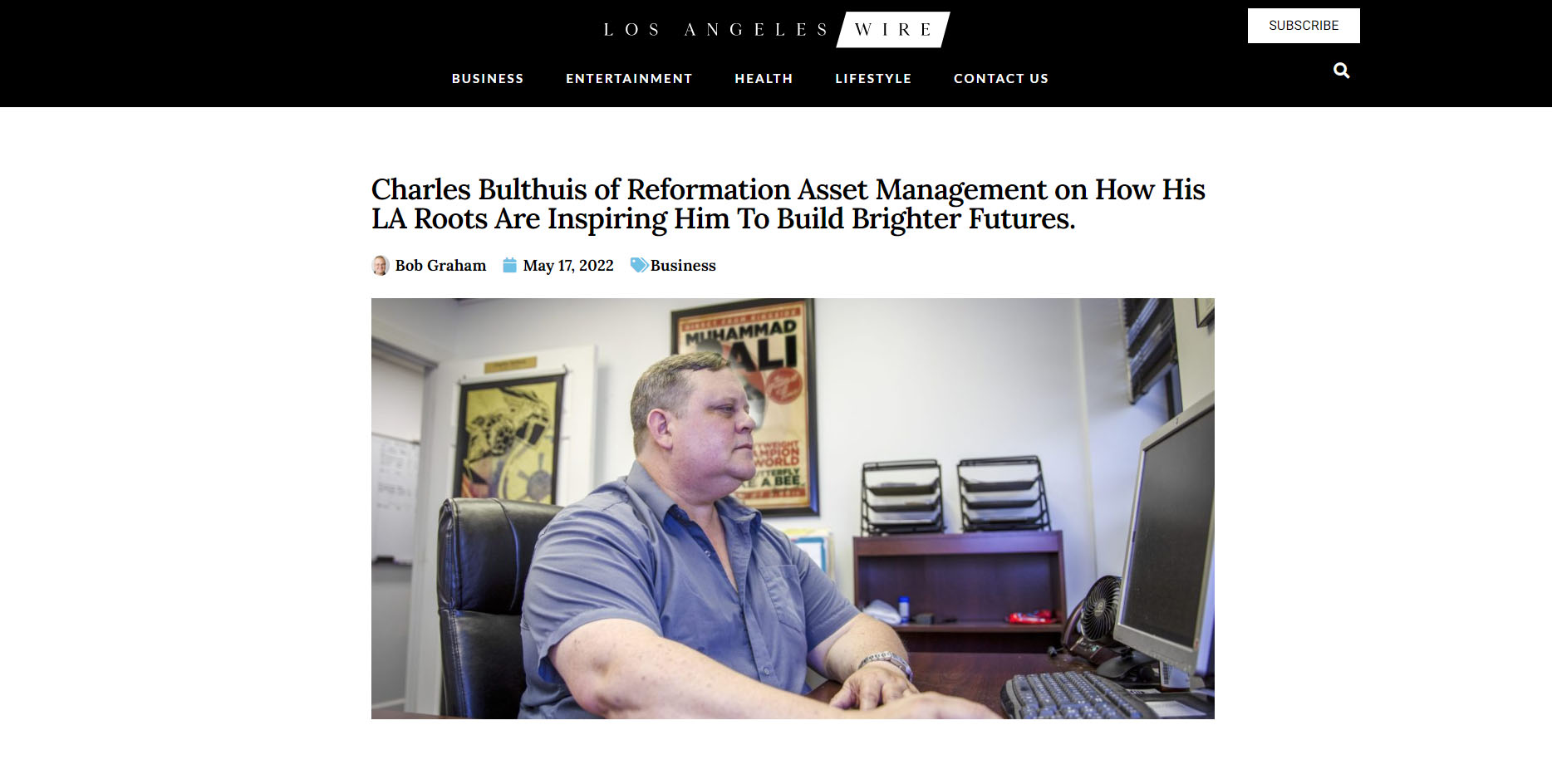Go to the Health section

[764, 78]
